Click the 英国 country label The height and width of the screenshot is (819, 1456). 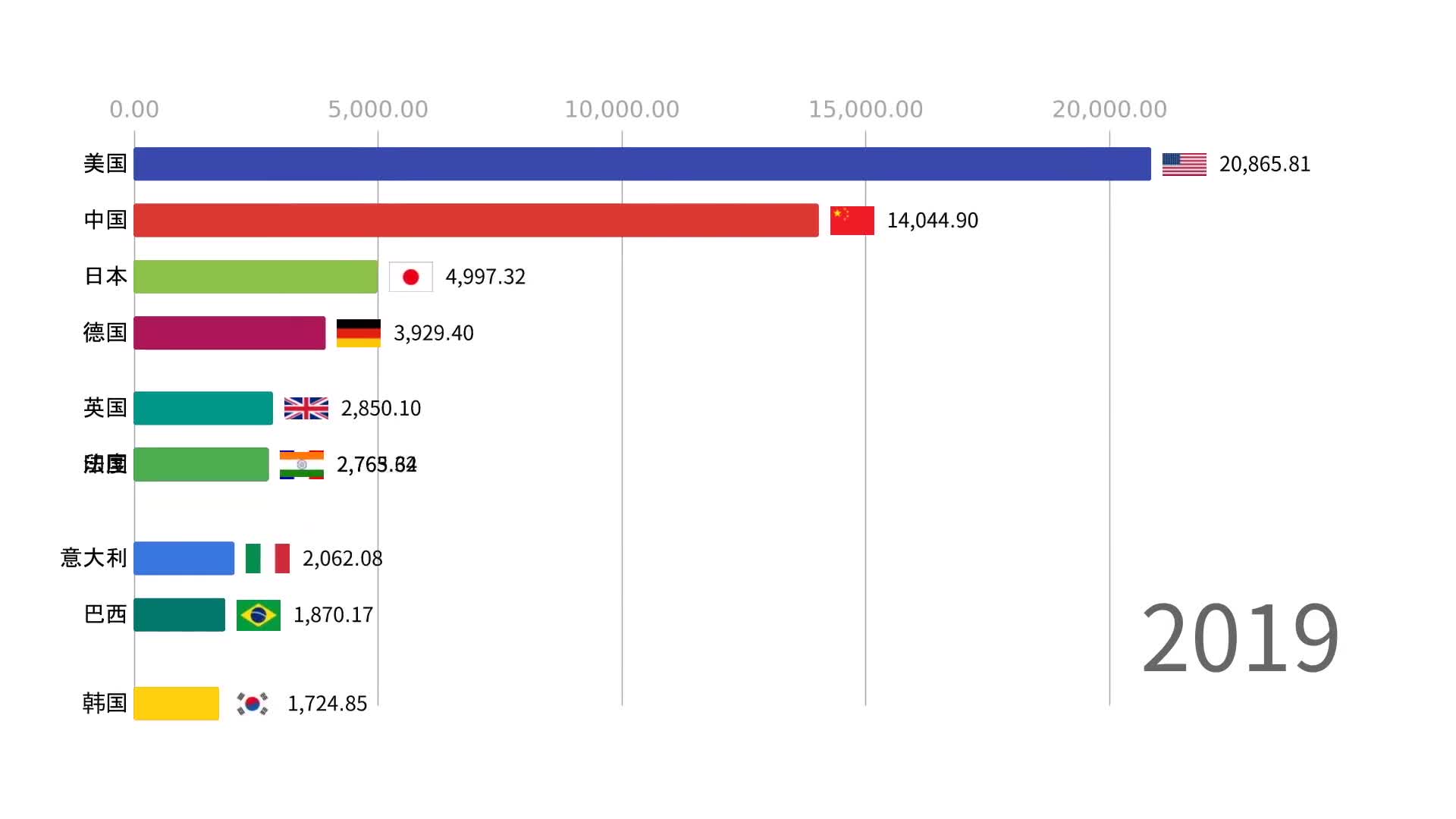tap(105, 408)
